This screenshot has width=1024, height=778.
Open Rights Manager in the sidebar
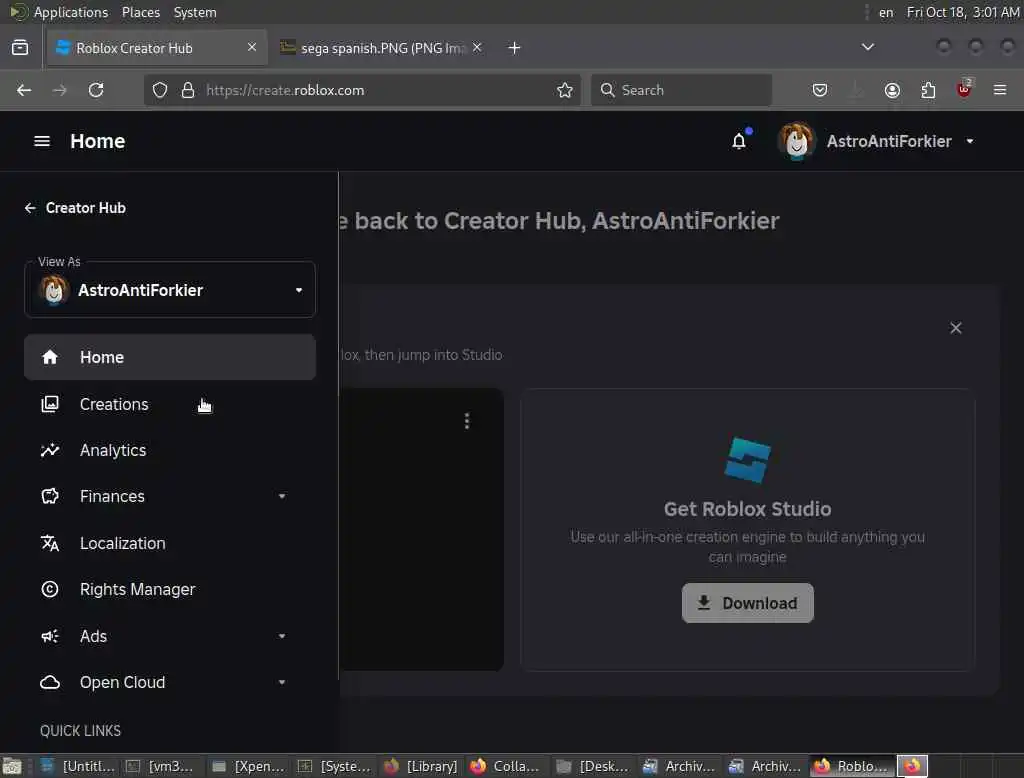point(170,589)
